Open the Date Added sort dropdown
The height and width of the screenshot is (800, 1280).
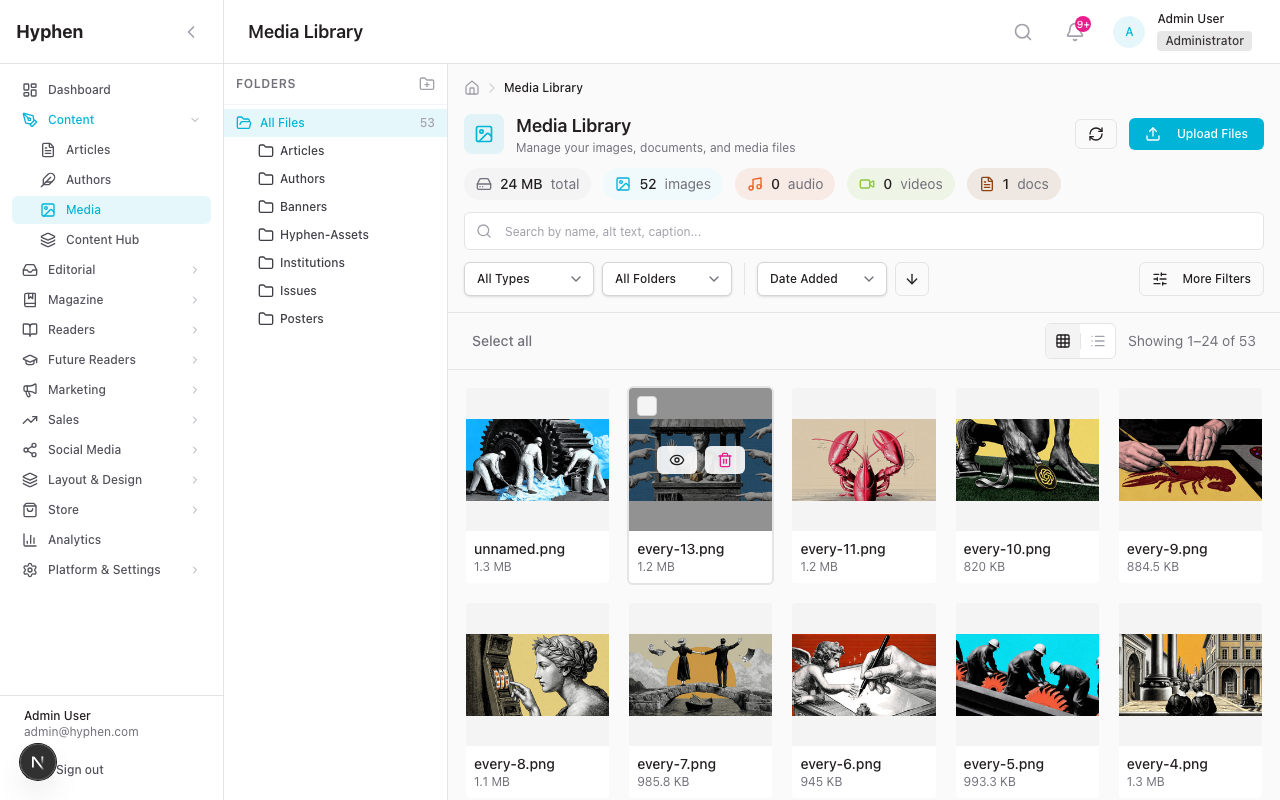point(822,279)
